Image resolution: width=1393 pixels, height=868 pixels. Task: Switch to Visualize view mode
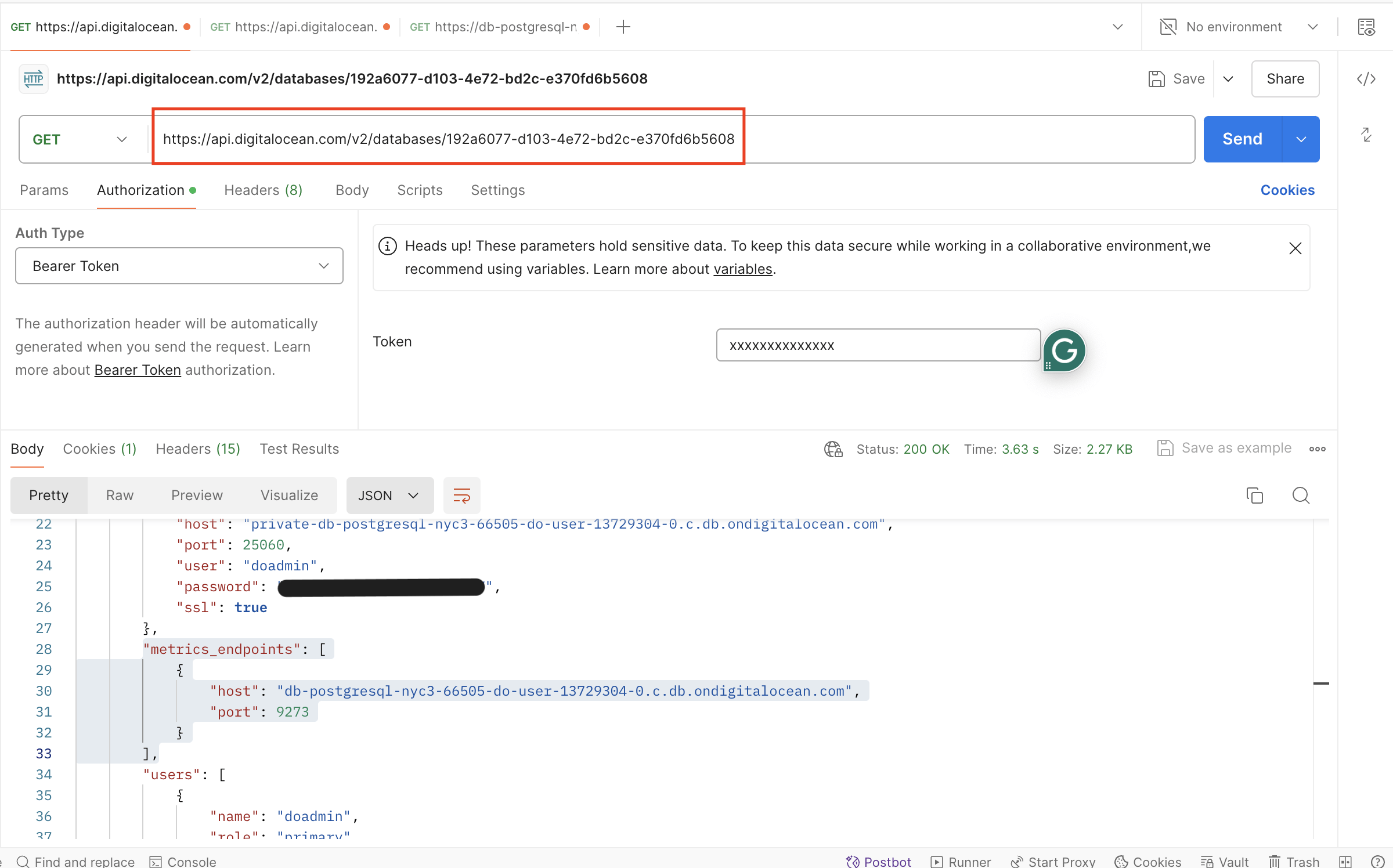click(x=289, y=496)
